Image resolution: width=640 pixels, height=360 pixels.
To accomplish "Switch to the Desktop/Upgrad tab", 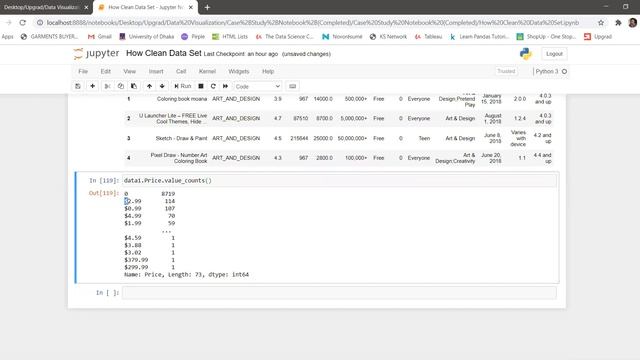I will 42,7.
